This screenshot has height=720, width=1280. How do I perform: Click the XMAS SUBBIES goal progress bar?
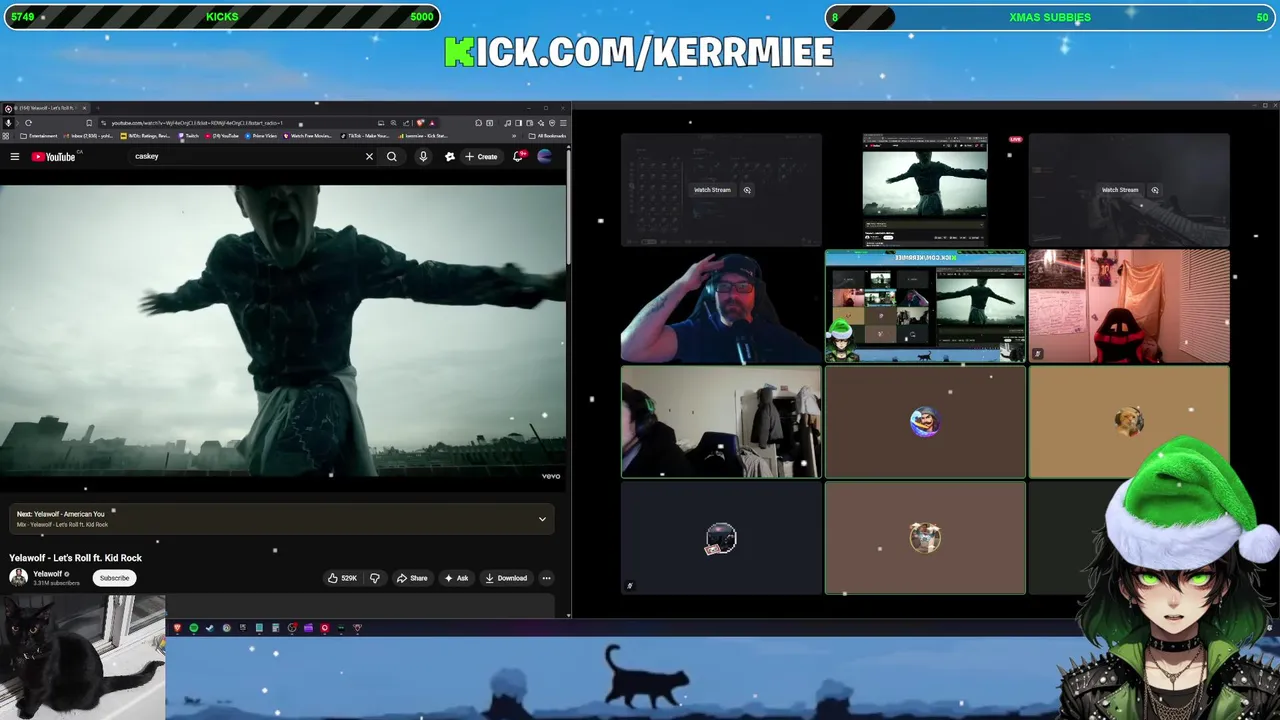pyautogui.click(x=1050, y=17)
